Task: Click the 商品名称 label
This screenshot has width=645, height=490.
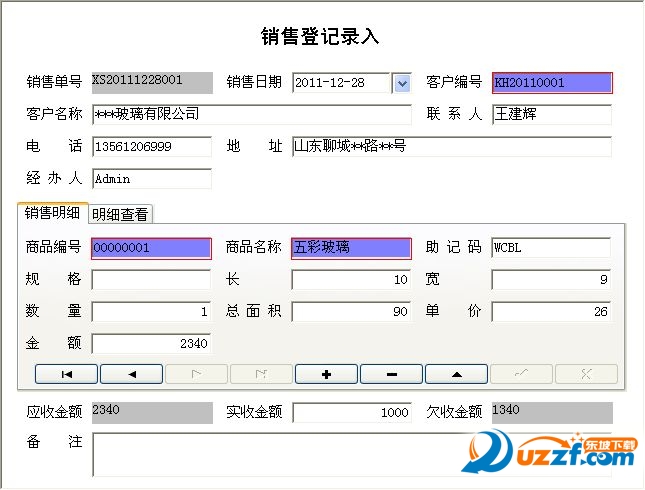Action: pos(254,247)
